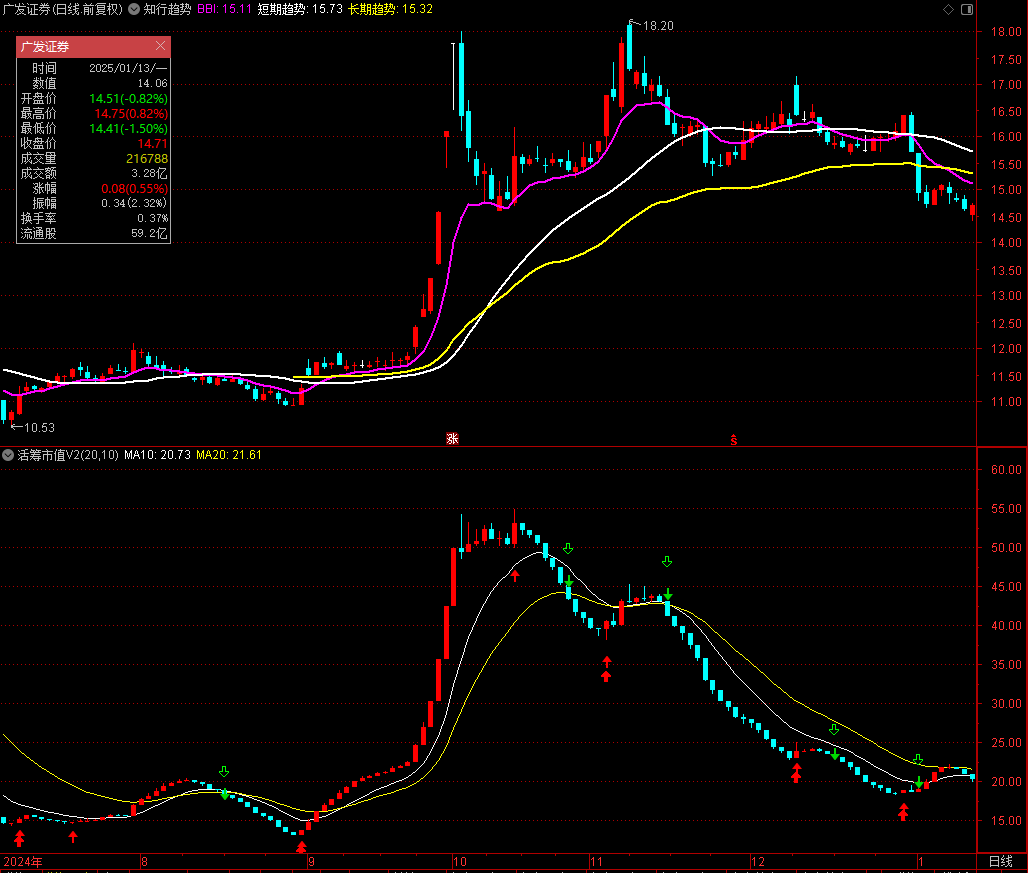The width and height of the screenshot is (1028, 873).
Task: Click the red $ dividend marker
Action: pyautogui.click(x=733, y=438)
